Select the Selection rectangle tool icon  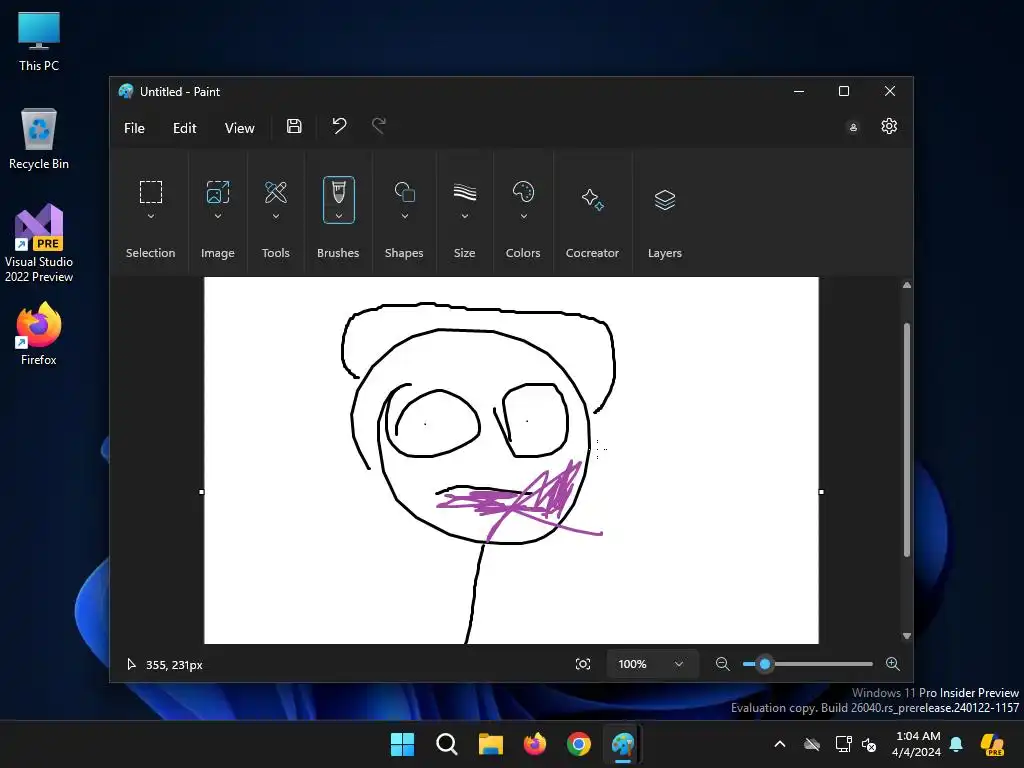[151, 192]
